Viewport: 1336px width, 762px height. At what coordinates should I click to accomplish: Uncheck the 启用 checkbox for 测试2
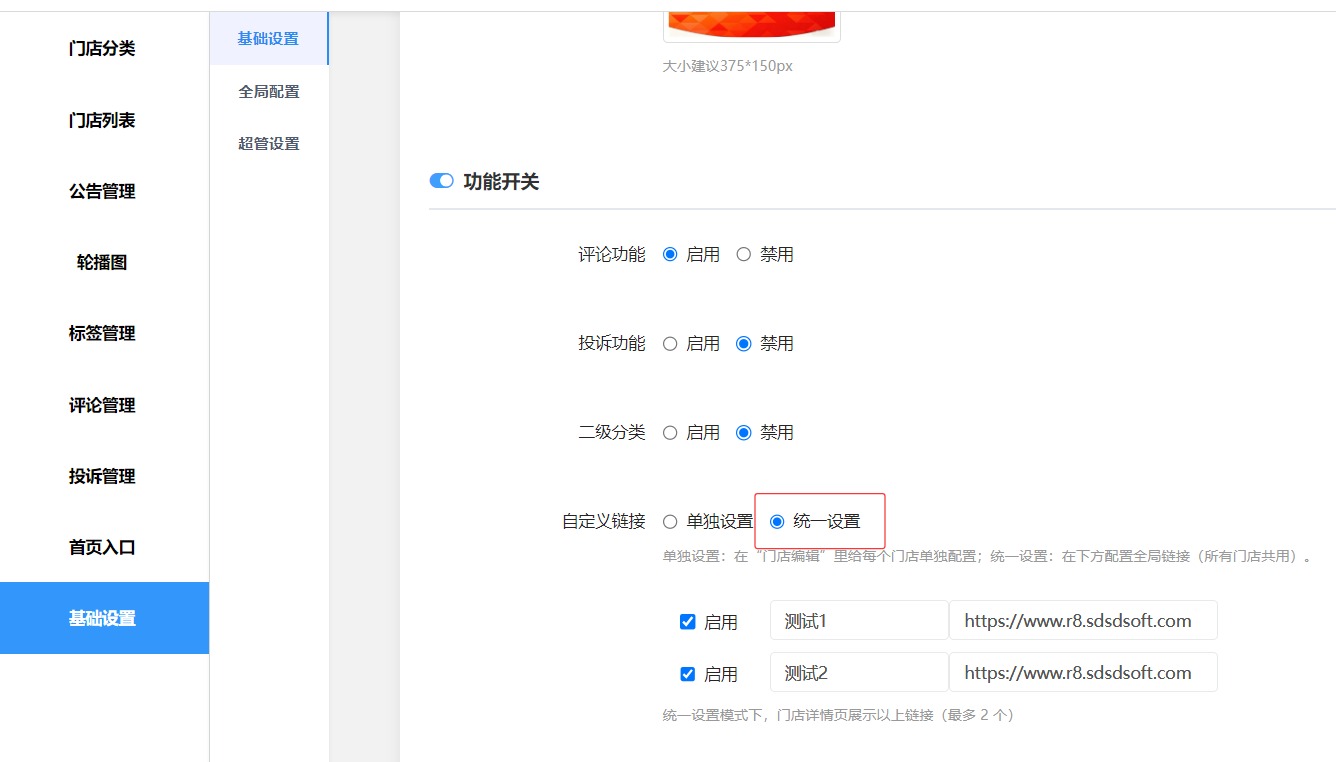[x=687, y=674]
